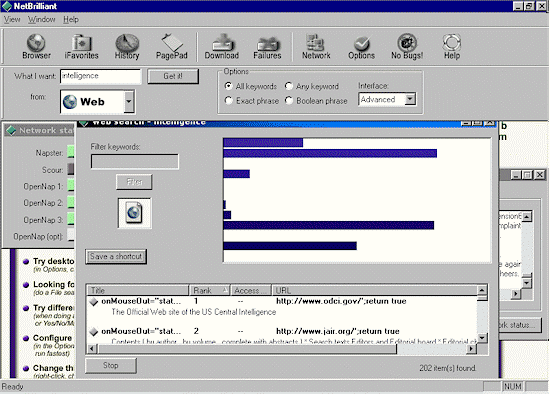This screenshot has height=394, width=550.
Task: Click the Napster green status indicator
Action: 71,152
